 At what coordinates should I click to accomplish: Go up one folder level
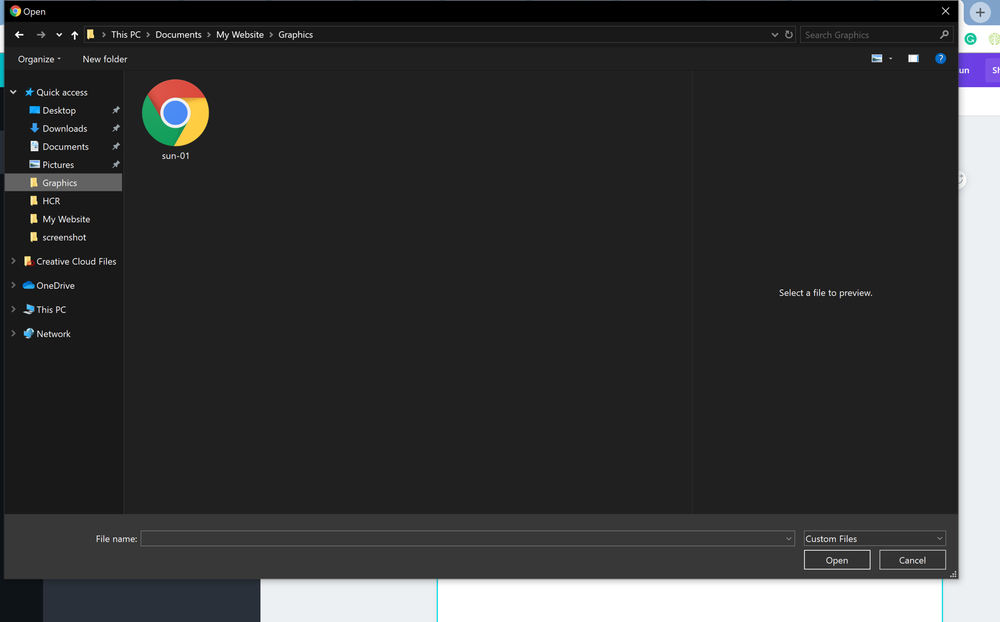tap(75, 34)
